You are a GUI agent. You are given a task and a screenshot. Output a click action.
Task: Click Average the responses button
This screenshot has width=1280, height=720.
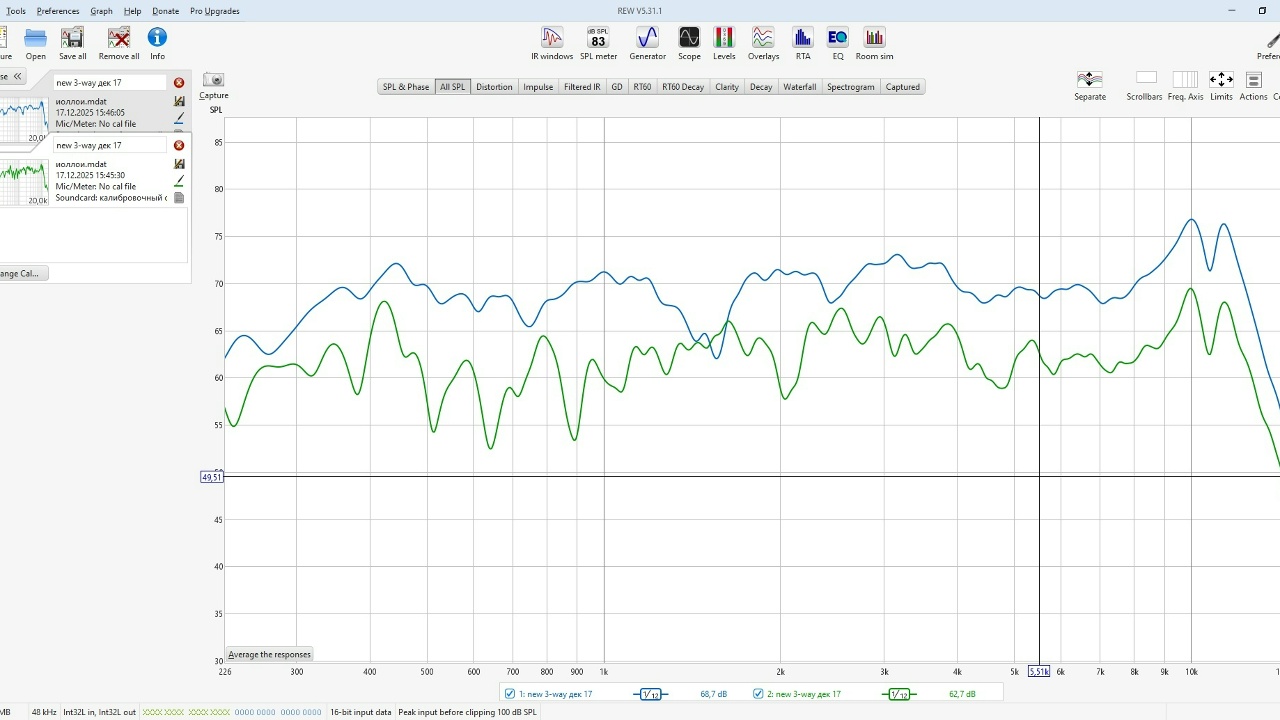point(270,655)
